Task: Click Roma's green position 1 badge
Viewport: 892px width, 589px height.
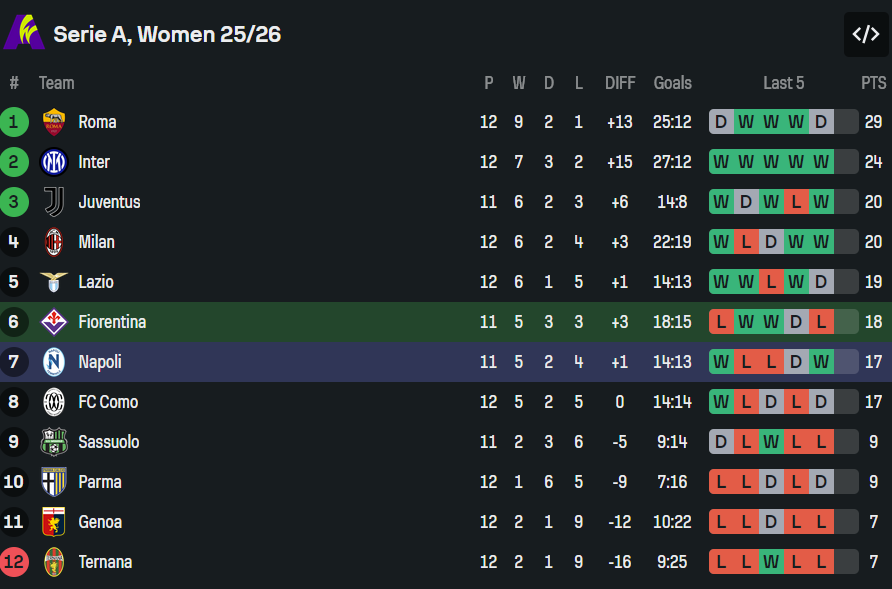Action: 14,122
